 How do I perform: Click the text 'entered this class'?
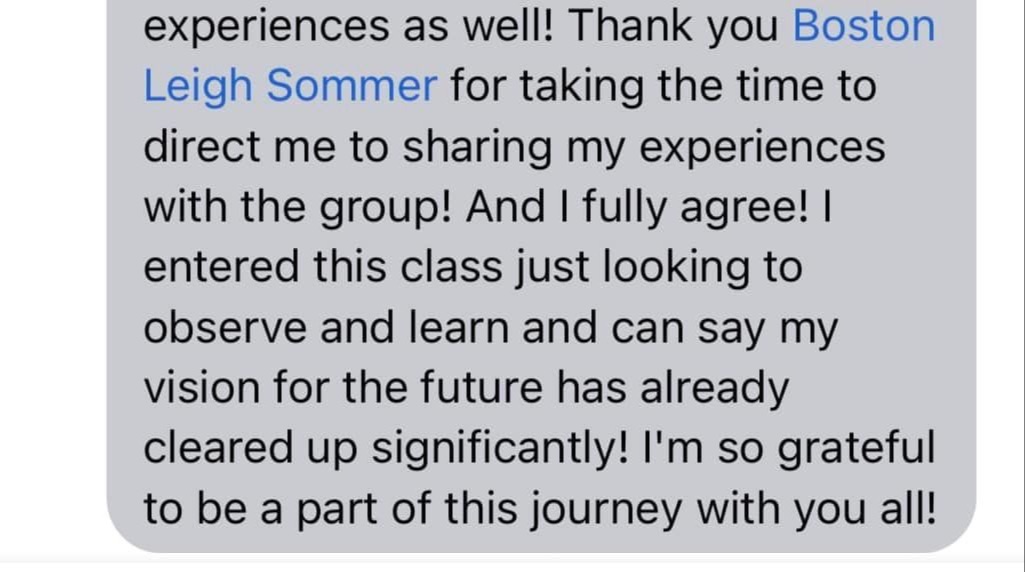pyautogui.click(x=323, y=267)
